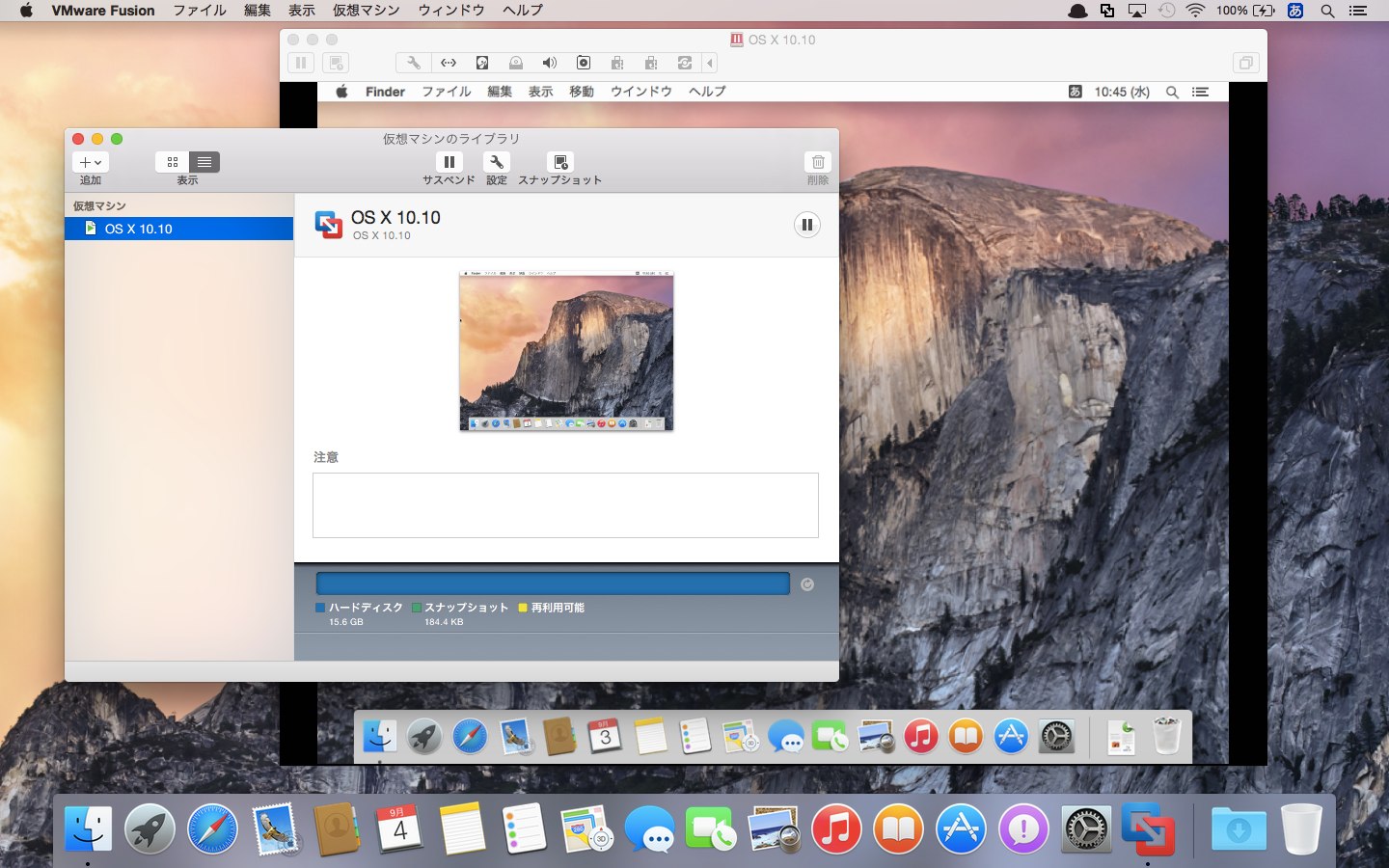Click the battery 100% indicator in the host menu bar
1389x868 pixels.
coord(1245,11)
